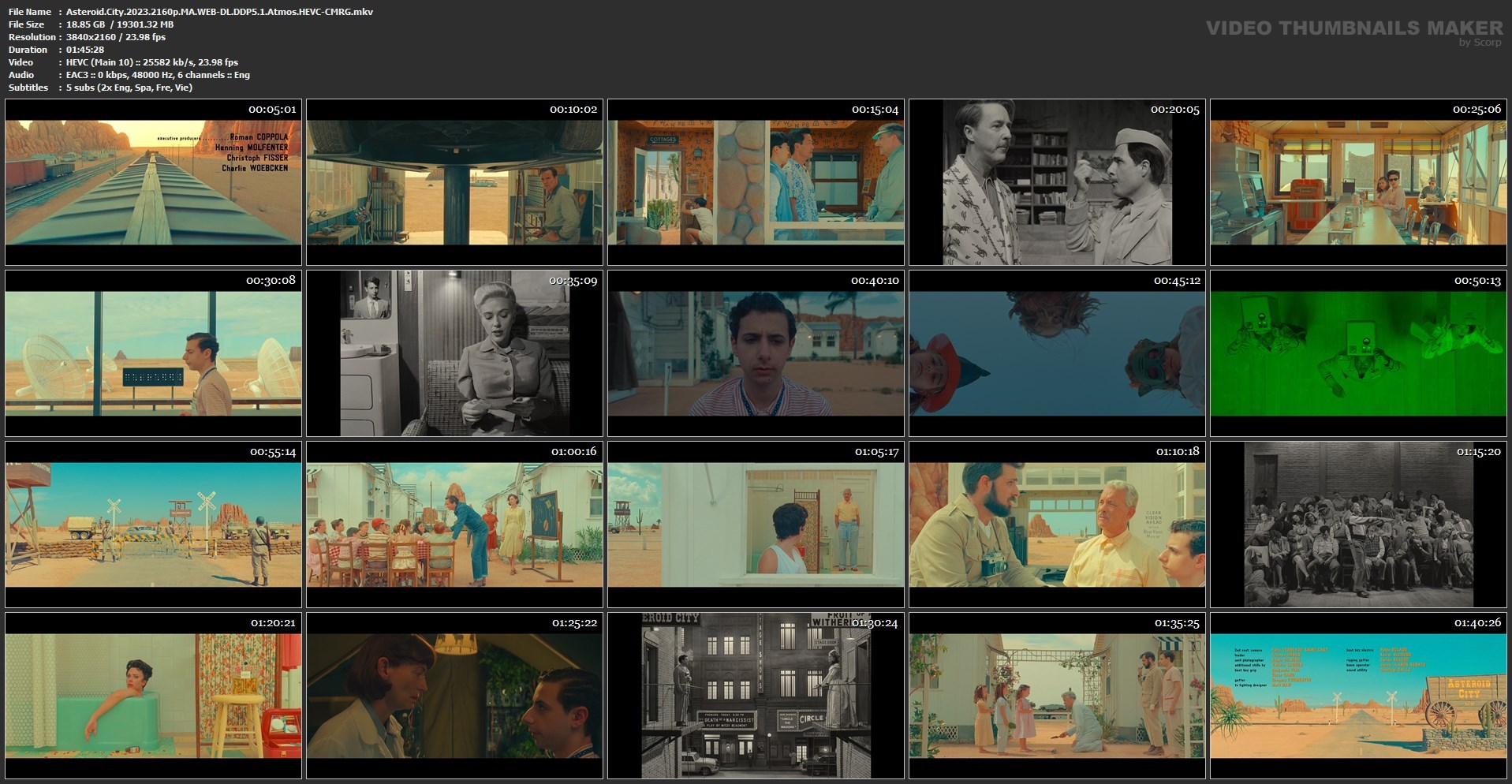Click the file size value 18.85 GB
This screenshot has height=784, width=1512.
85,24
